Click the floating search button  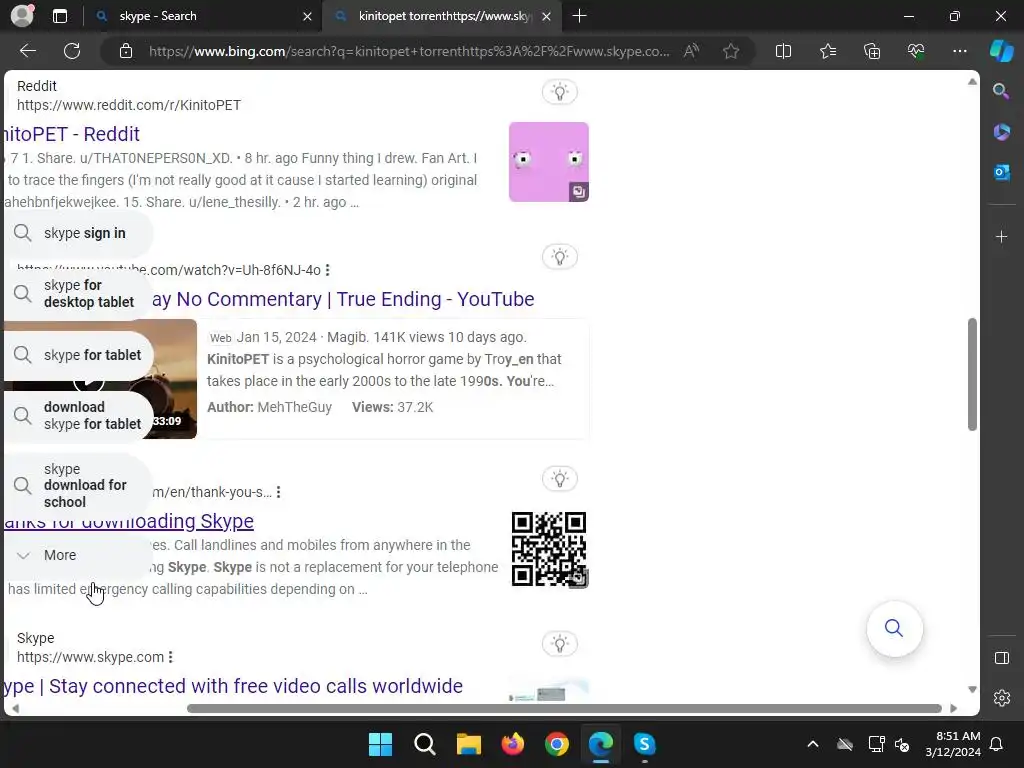tap(894, 628)
